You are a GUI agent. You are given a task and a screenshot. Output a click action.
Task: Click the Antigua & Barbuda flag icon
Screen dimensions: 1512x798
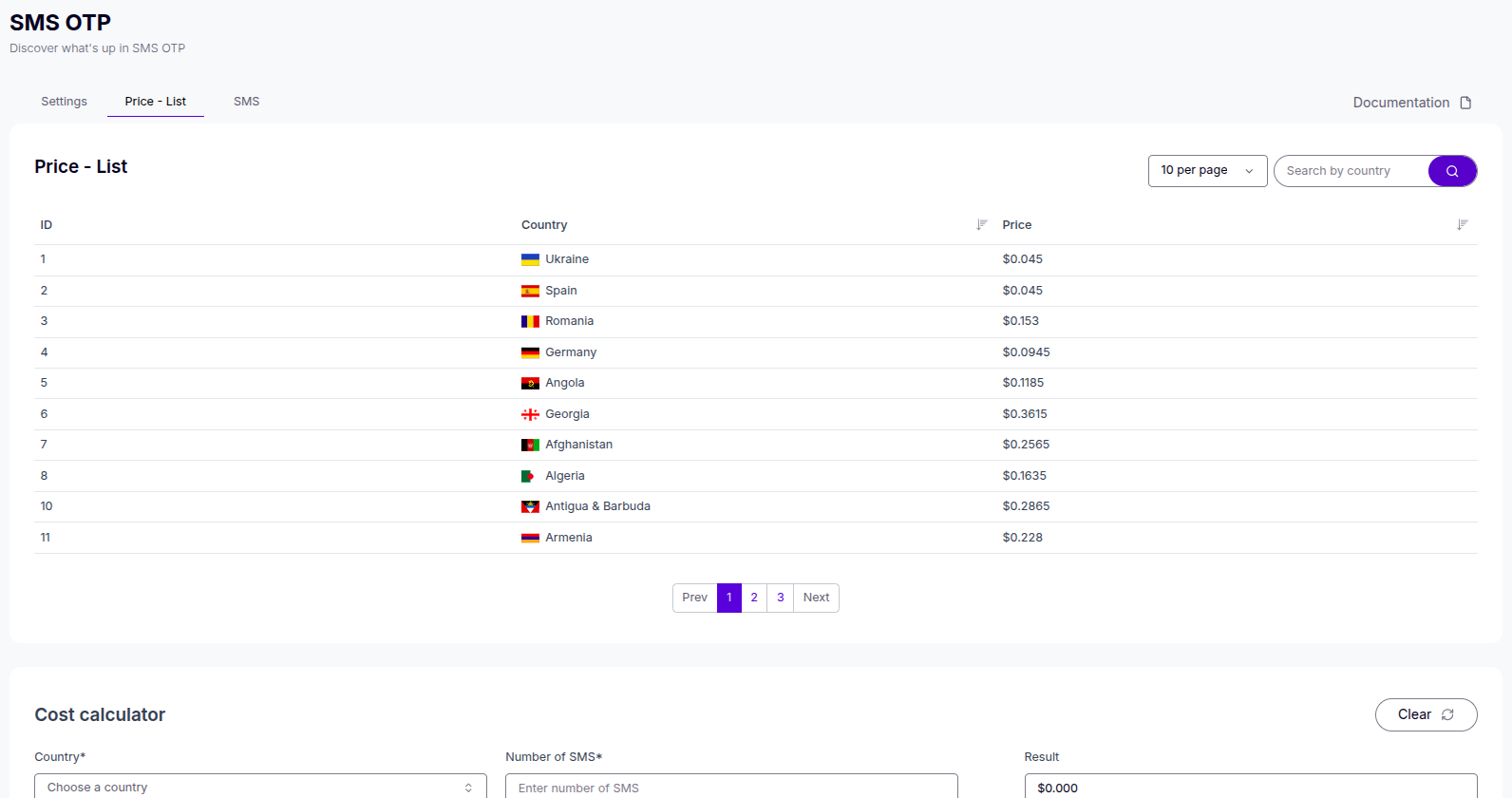click(530, 506)
